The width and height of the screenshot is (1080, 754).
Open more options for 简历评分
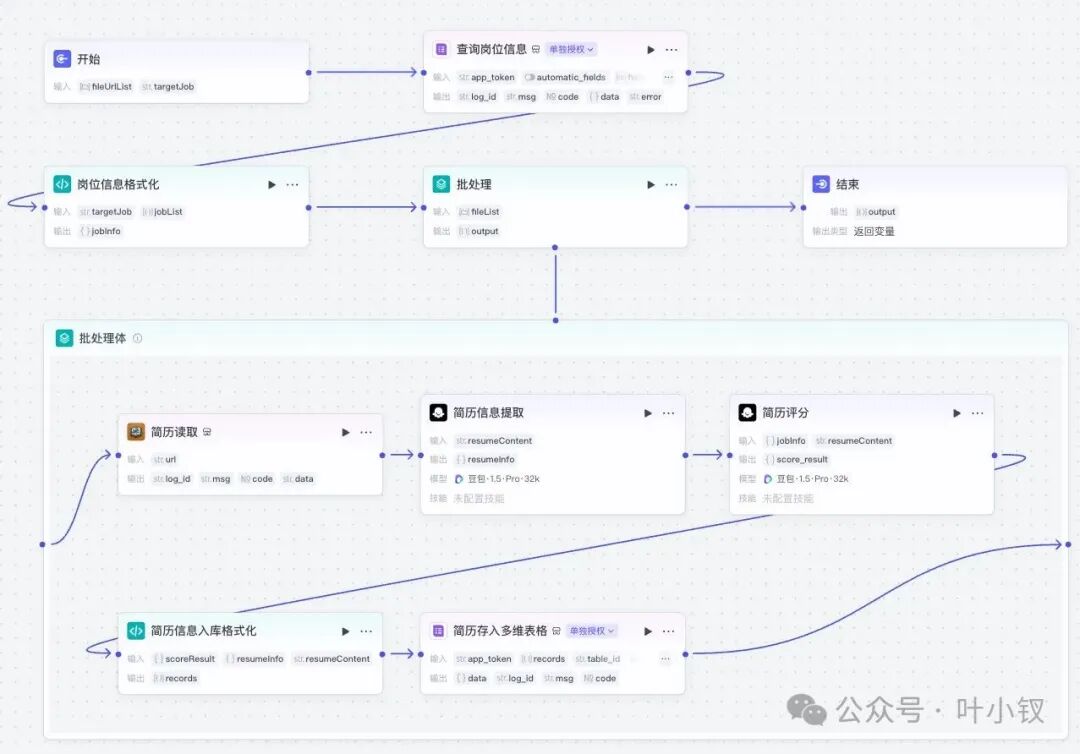(x=978, y=413)
